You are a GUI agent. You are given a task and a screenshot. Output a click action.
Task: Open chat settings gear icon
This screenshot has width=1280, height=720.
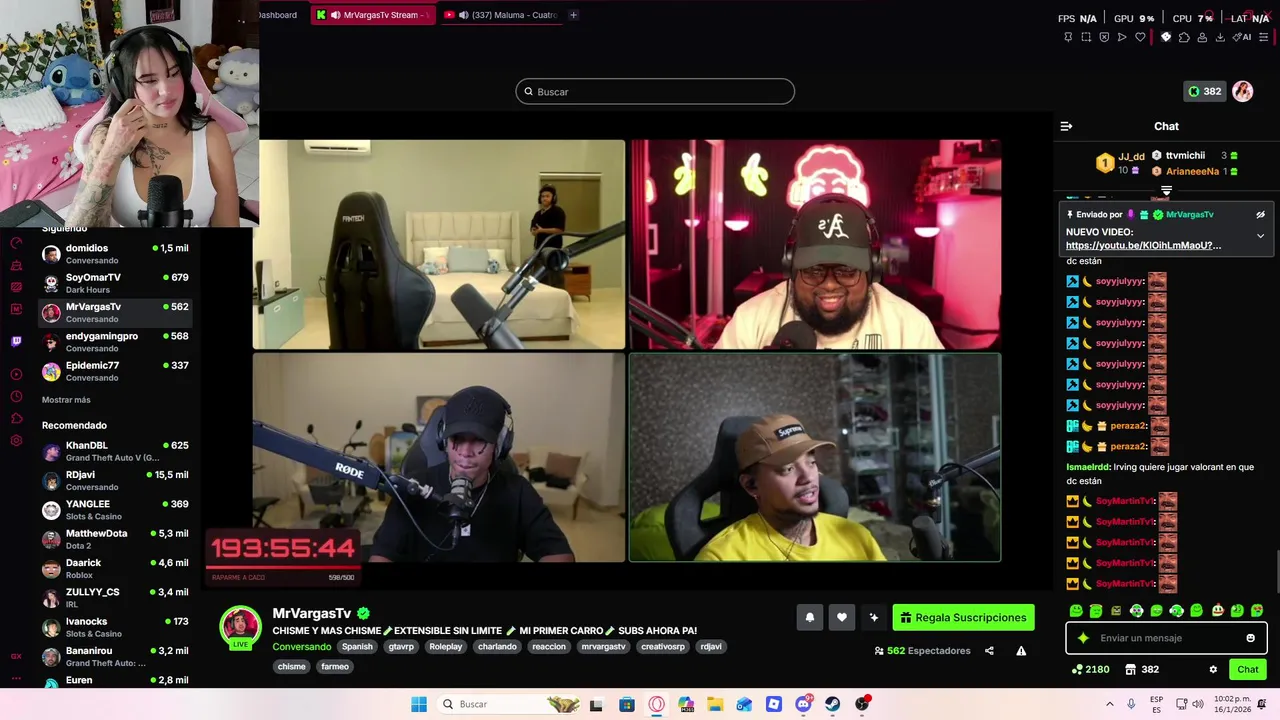1213,669
